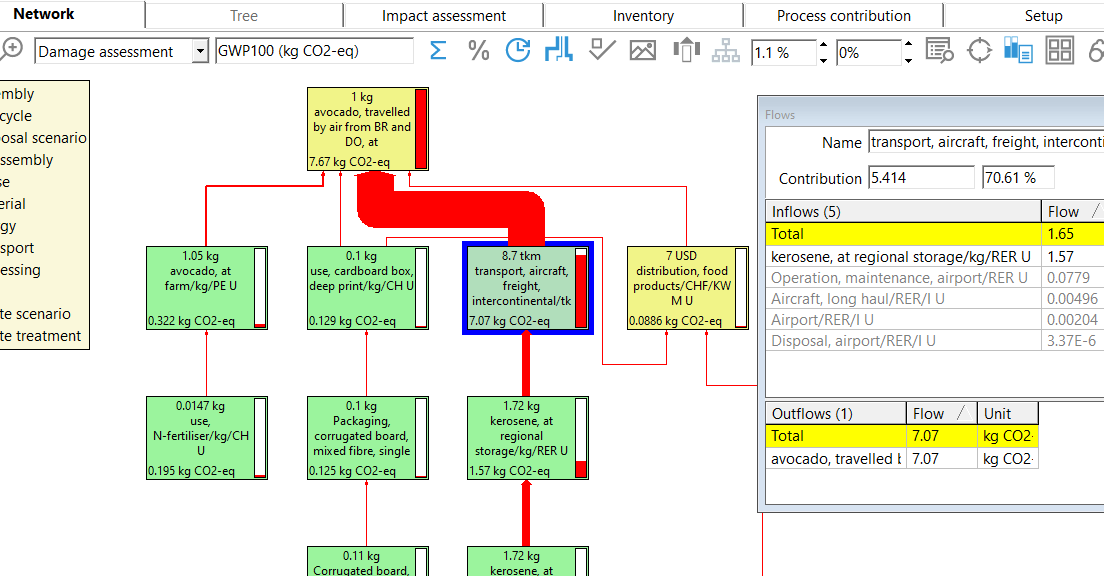Screen dimensions: 1104x576
Task: Click the Outflows (1) column header
Action: click(x=836, y=413)
